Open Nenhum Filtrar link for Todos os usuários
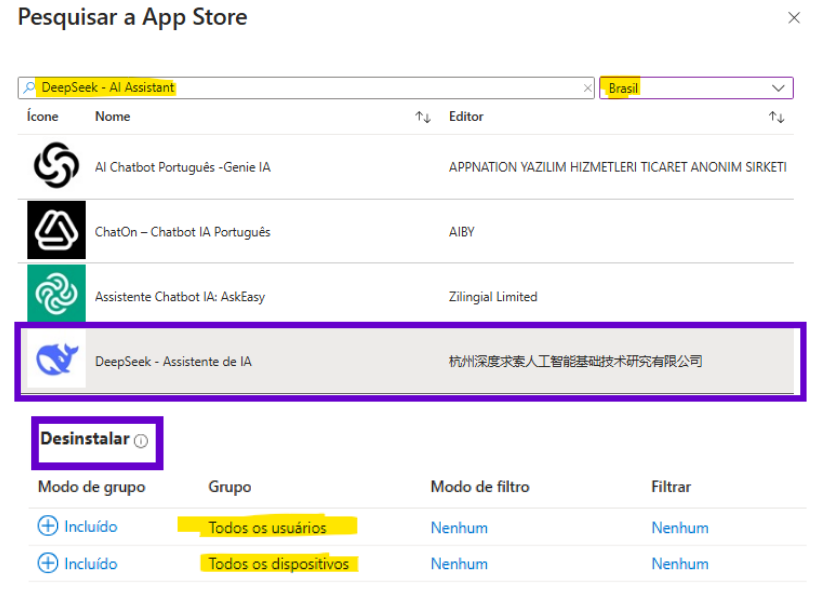The height and width of the screenshot is (597, 834). pyautogui.click(x=680, y=528)
